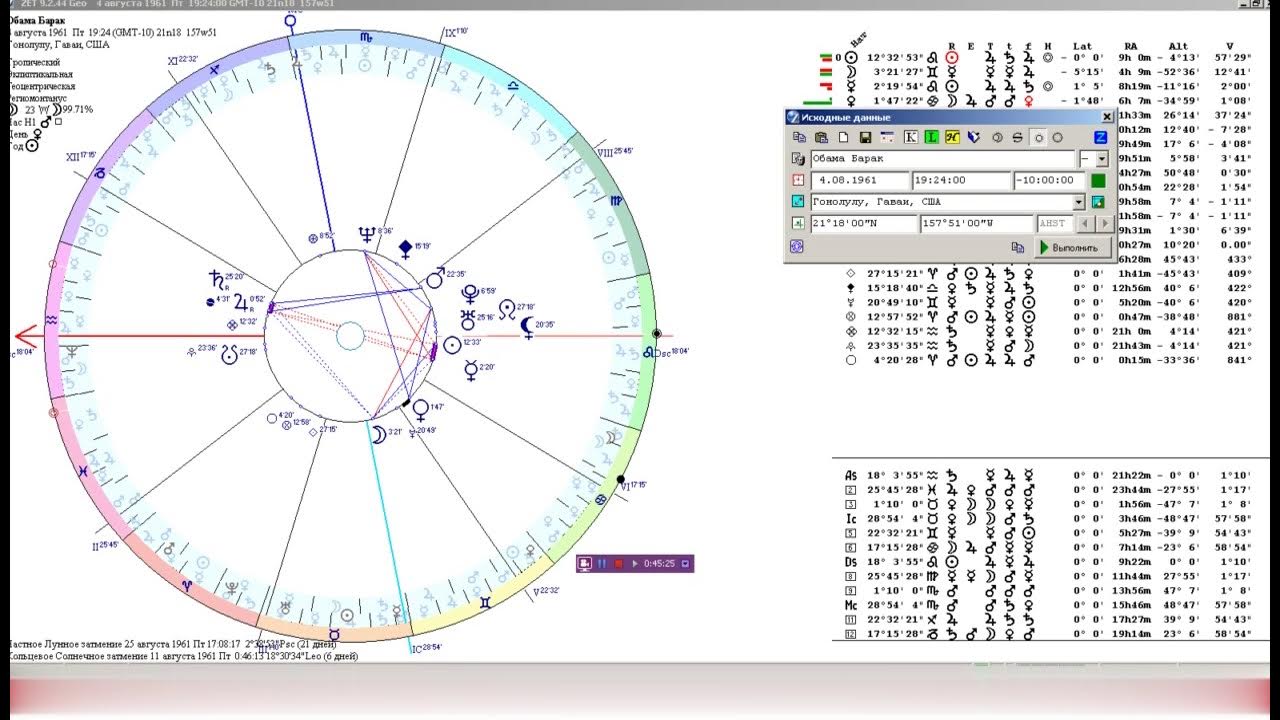Click the time field 19:24:00
Screen dimensions: 1280x720
pos(961,180)
